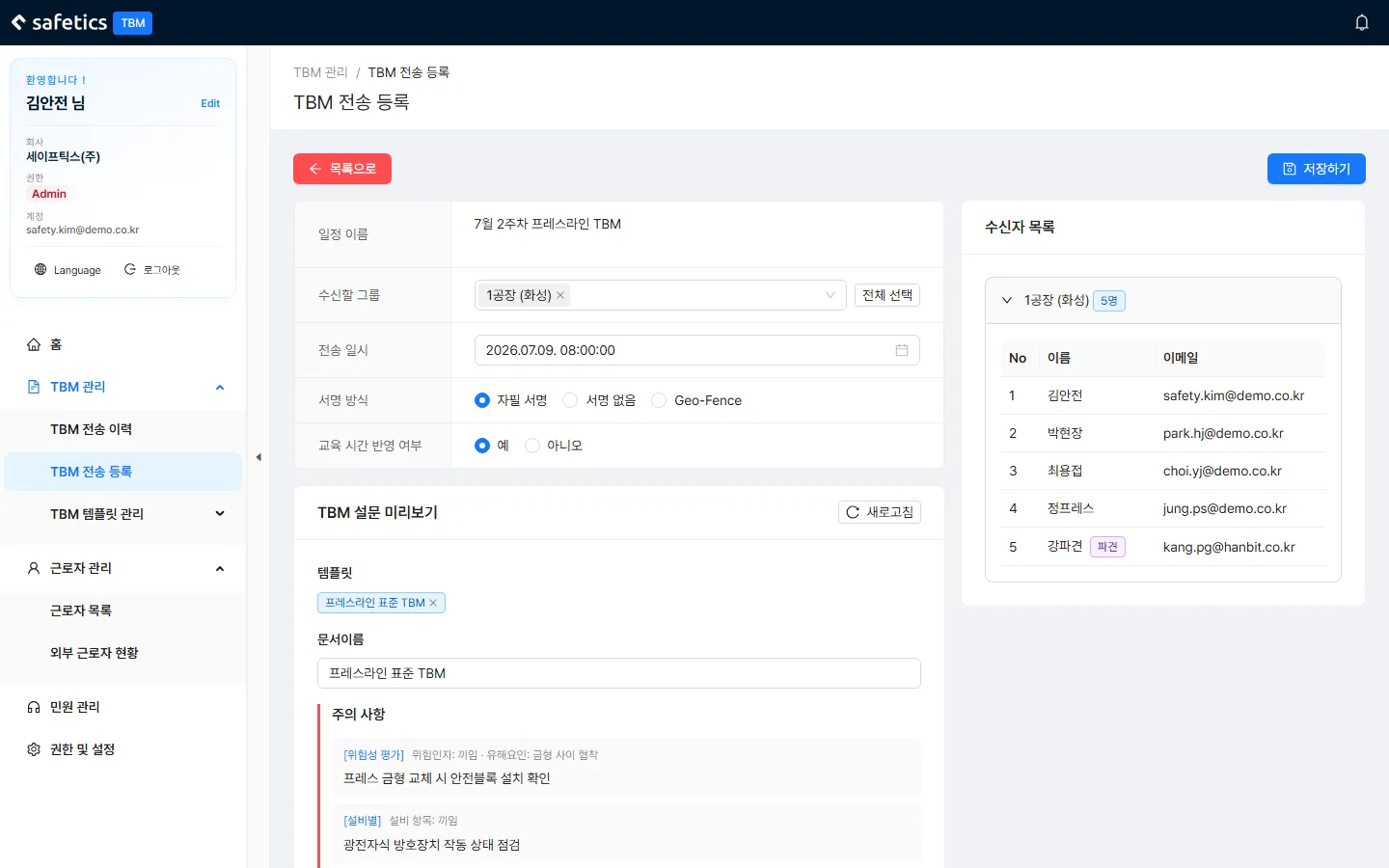Open the Language globe option

tap(68, 270)
